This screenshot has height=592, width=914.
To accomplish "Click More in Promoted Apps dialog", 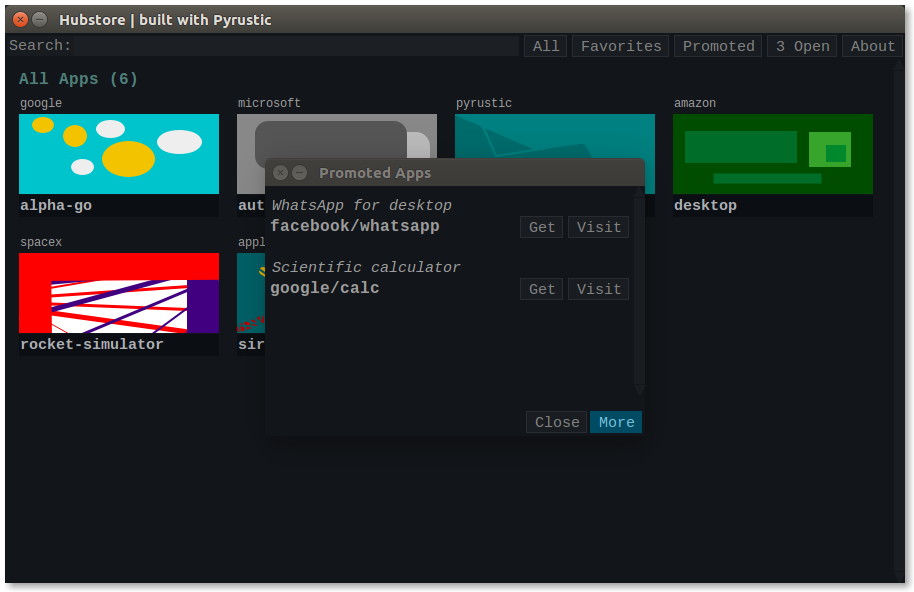I will [616, 422].
